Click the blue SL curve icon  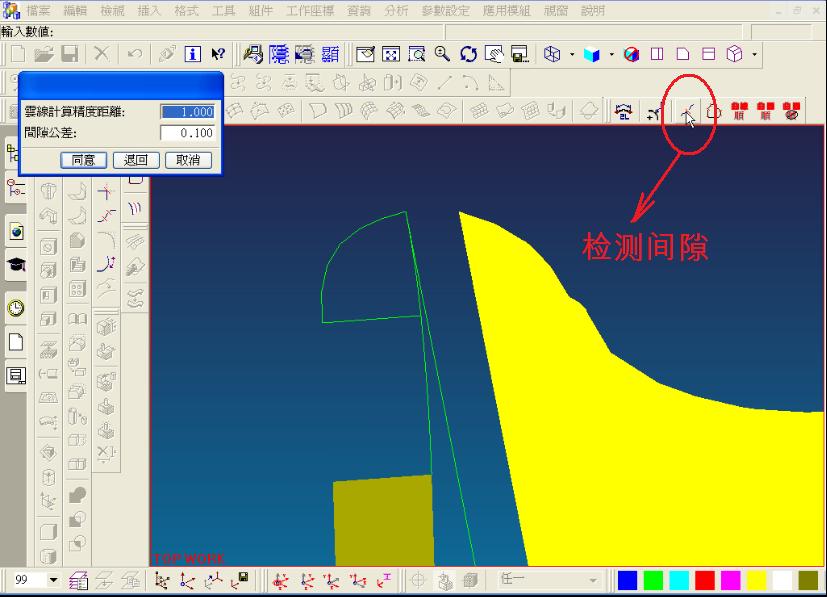click(x=624, y=111)
